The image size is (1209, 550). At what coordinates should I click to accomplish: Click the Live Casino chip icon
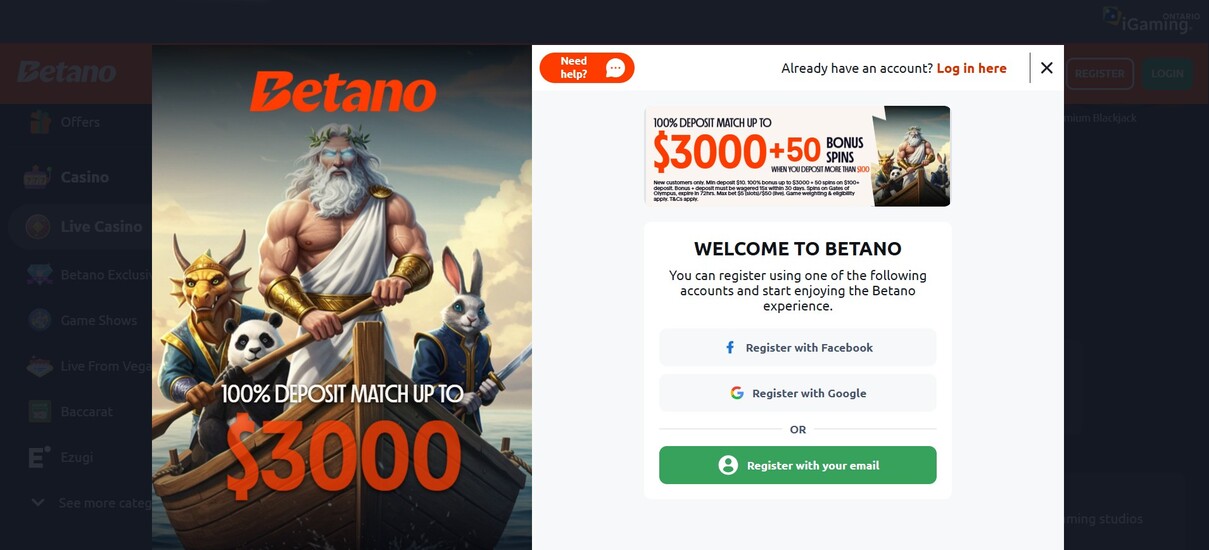coord(38,227)
